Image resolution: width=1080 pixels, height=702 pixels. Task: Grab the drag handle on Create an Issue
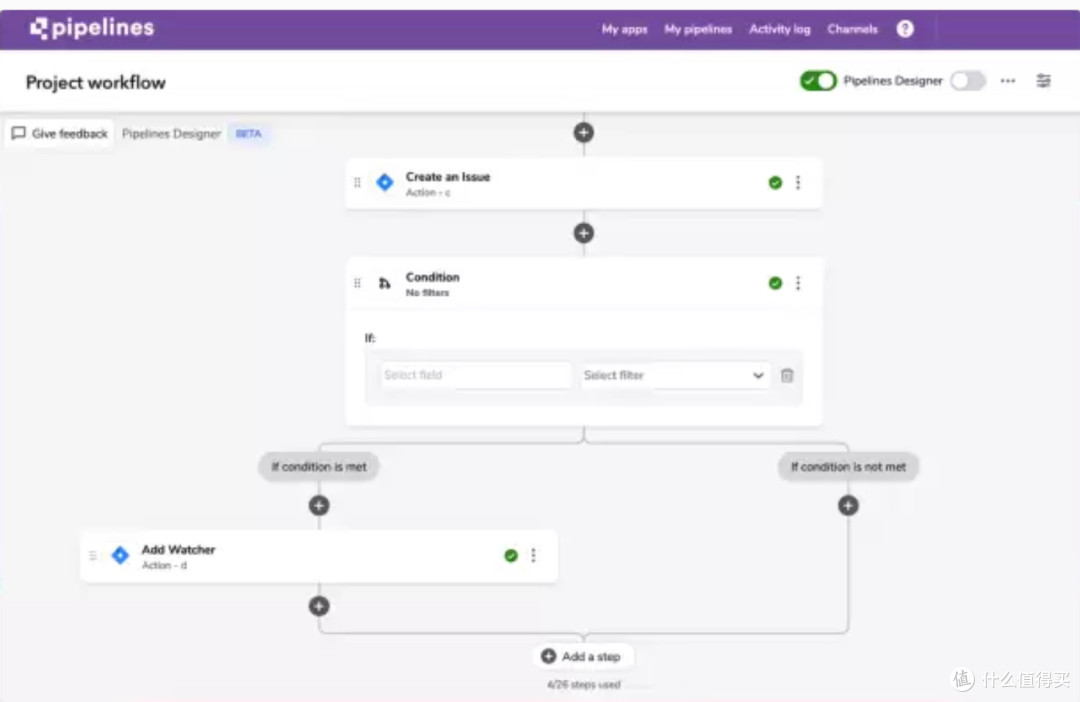[x=357, y=183]
